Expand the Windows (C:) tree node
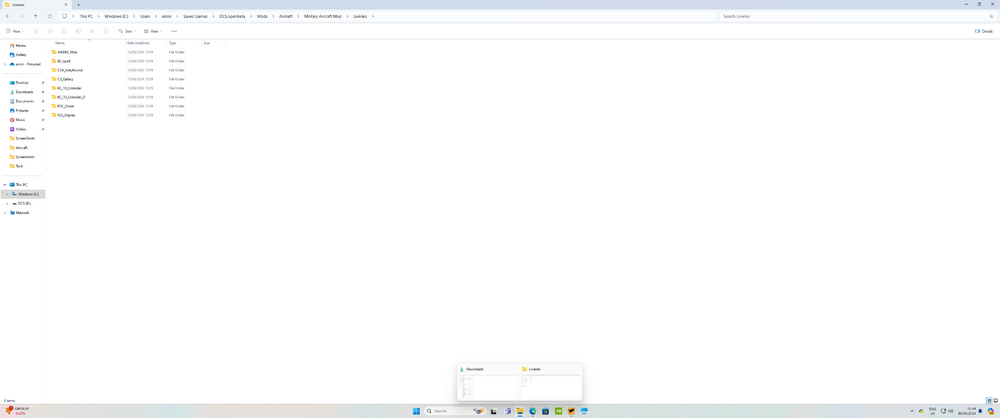Image resolution: width=1000 pixels, height=418 pixels. [7, 193]
